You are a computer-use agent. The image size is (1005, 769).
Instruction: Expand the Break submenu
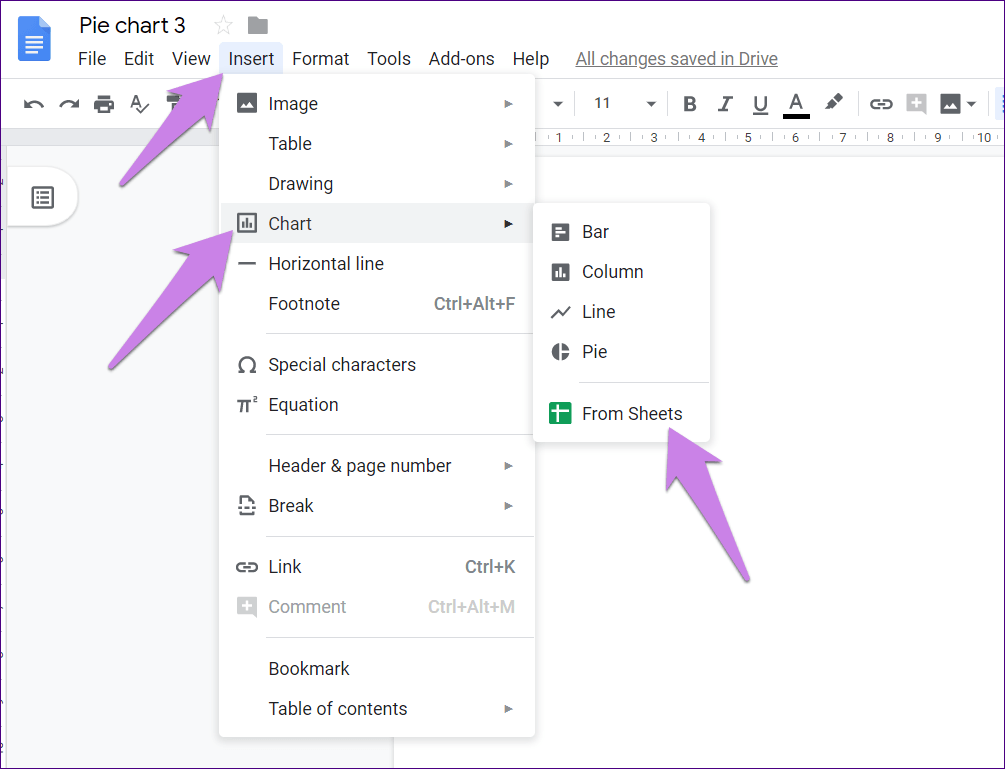coord(377,506)
